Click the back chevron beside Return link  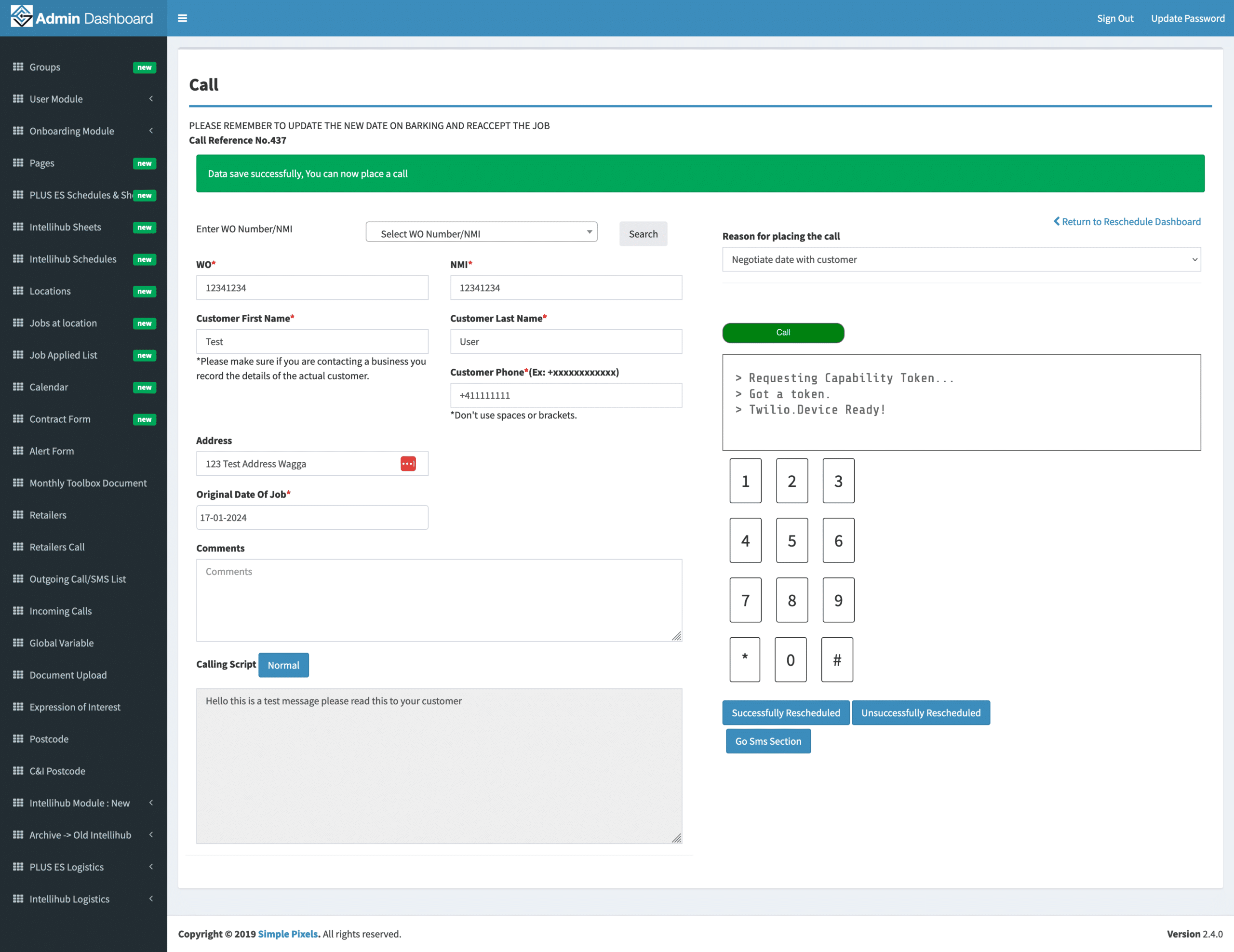pyautogui.click(x=1056, y=221)
